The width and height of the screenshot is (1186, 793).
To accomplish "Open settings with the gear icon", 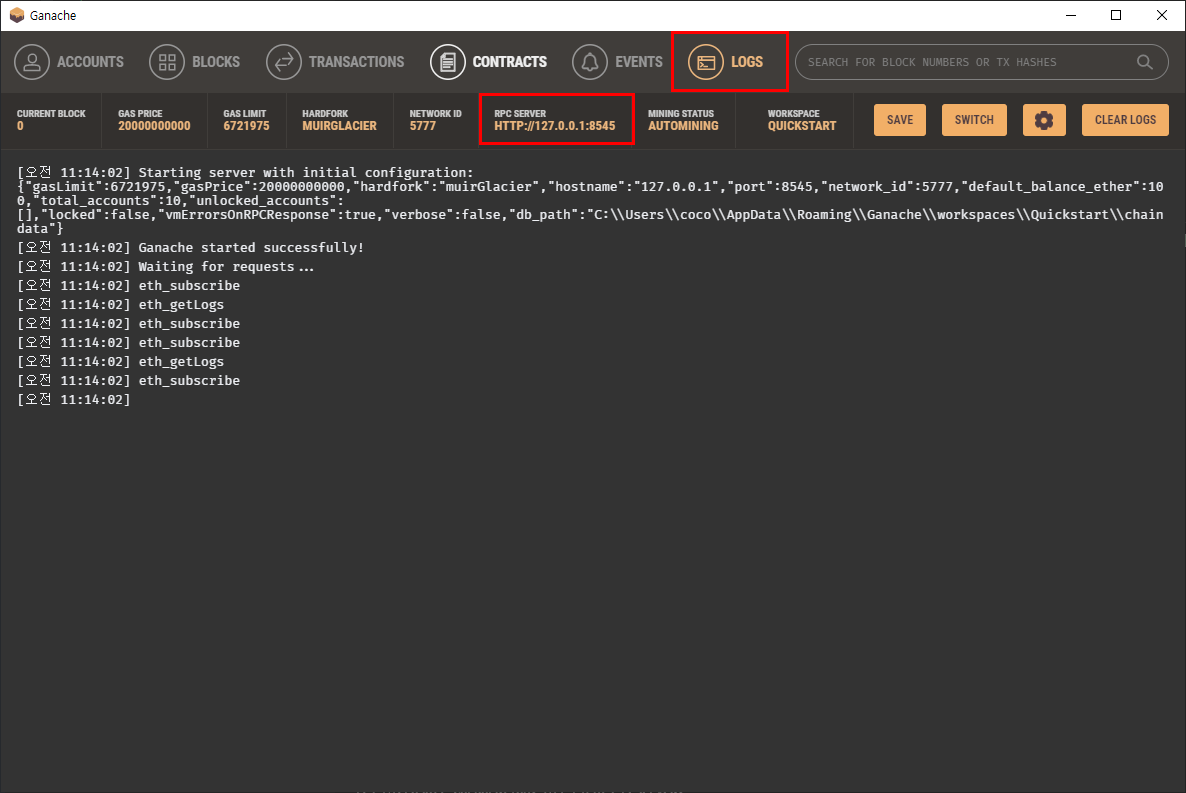I will tap(1044, 120).
